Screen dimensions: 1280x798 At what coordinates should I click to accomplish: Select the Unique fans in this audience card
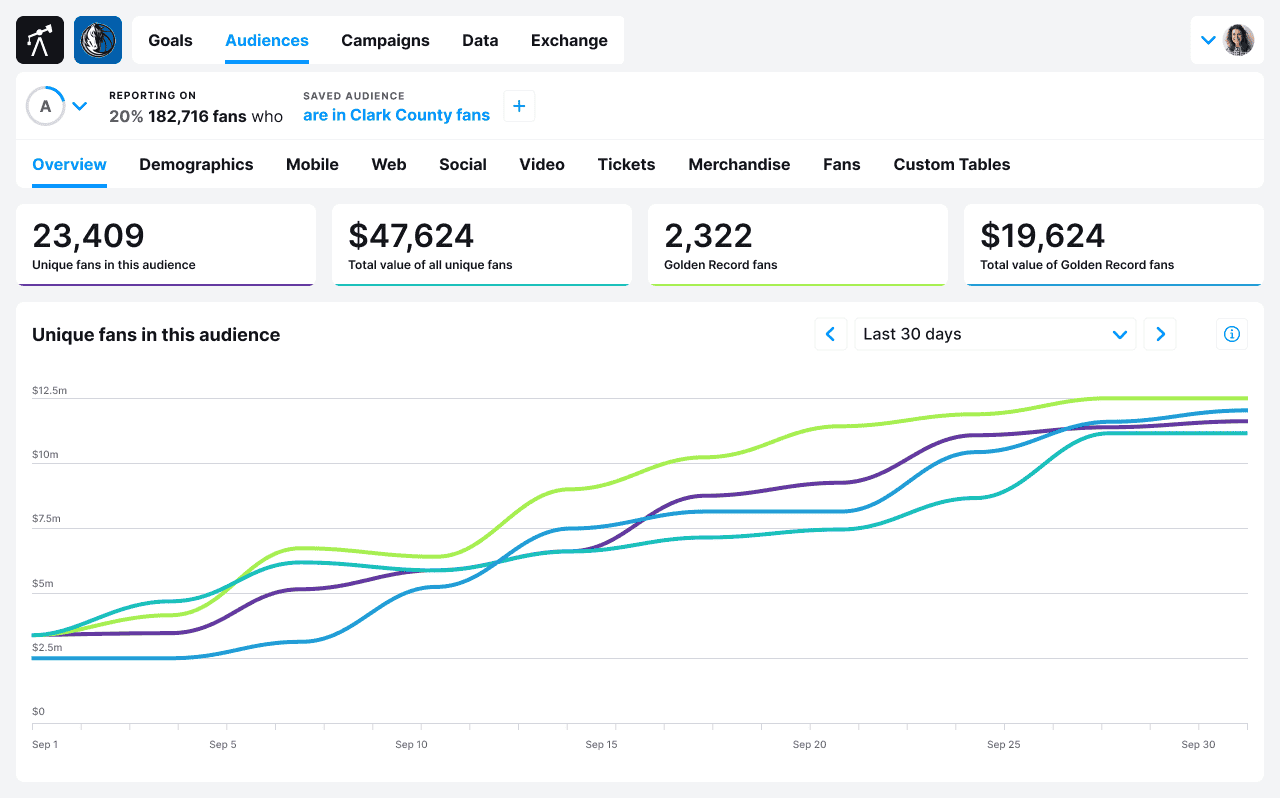[166, 245]
